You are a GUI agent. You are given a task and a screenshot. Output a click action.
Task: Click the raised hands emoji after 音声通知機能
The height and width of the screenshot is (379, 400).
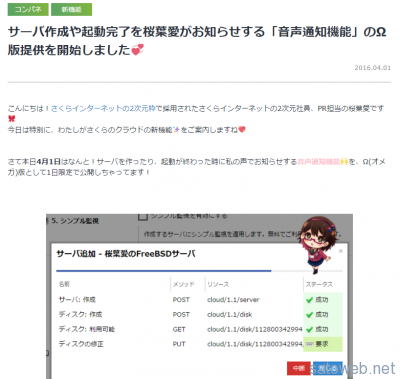pyautogui.click(x=344, y=162)
